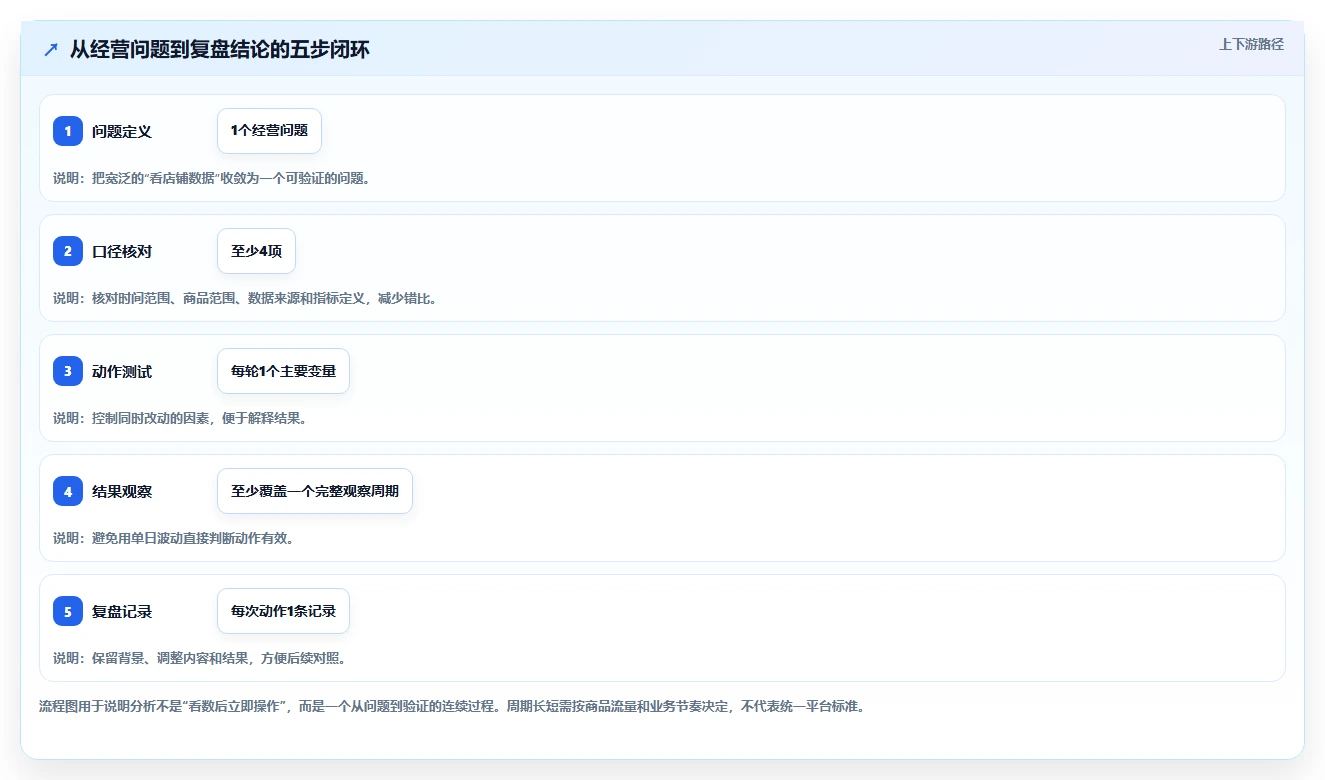Click step number badge 3
Screen dimensions: 1325x780
(68, 371)
